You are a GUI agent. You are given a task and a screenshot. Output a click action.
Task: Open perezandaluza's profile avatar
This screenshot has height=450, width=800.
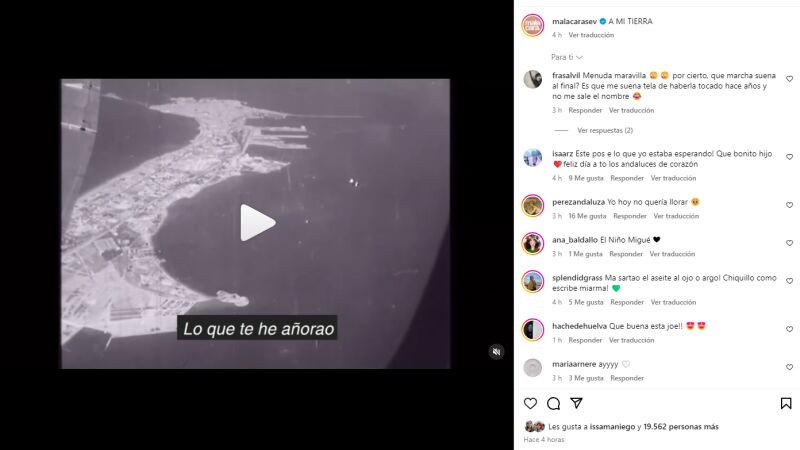(x=533, y=206)
